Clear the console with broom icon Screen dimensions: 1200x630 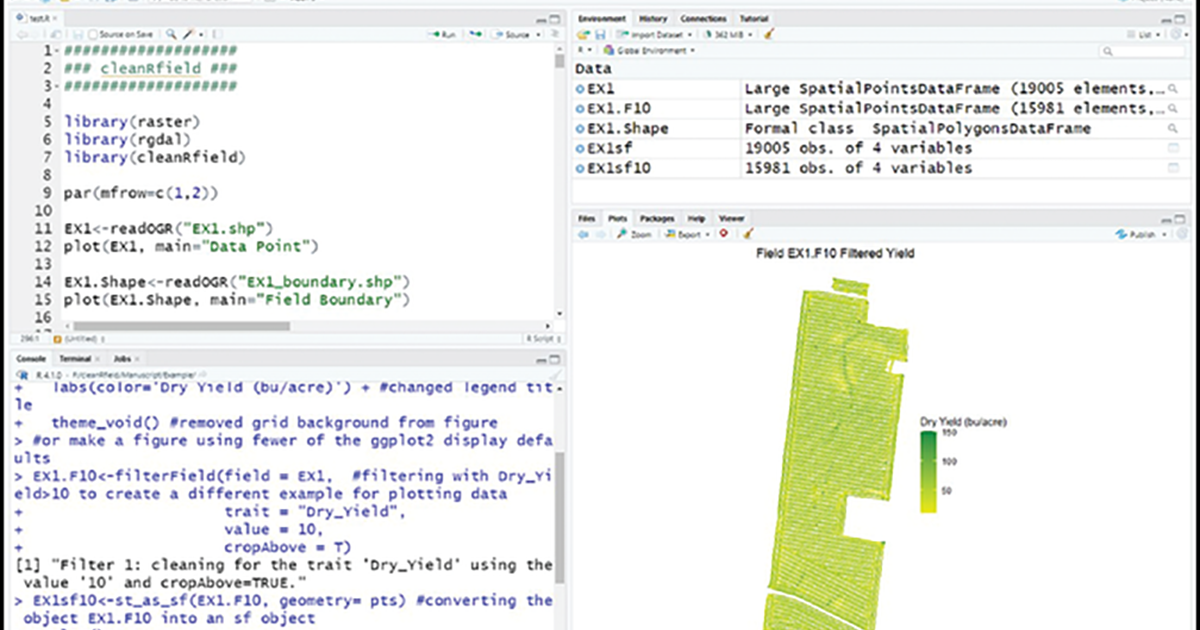pyautogui.click(x=556, y=374)
